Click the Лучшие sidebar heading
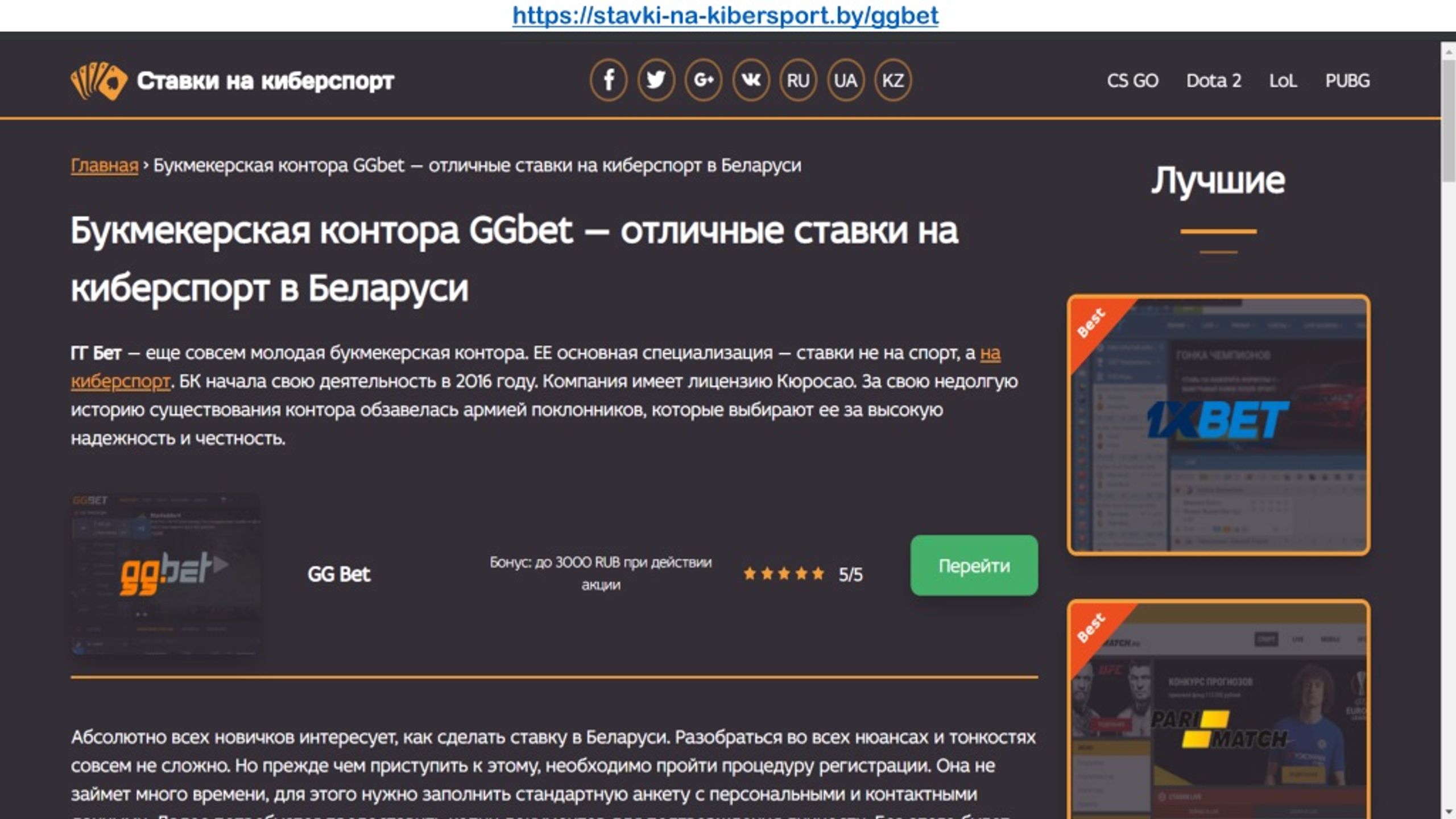Image resolution: width=1456 pixels, height=819 pixels. pos(1218,180)
